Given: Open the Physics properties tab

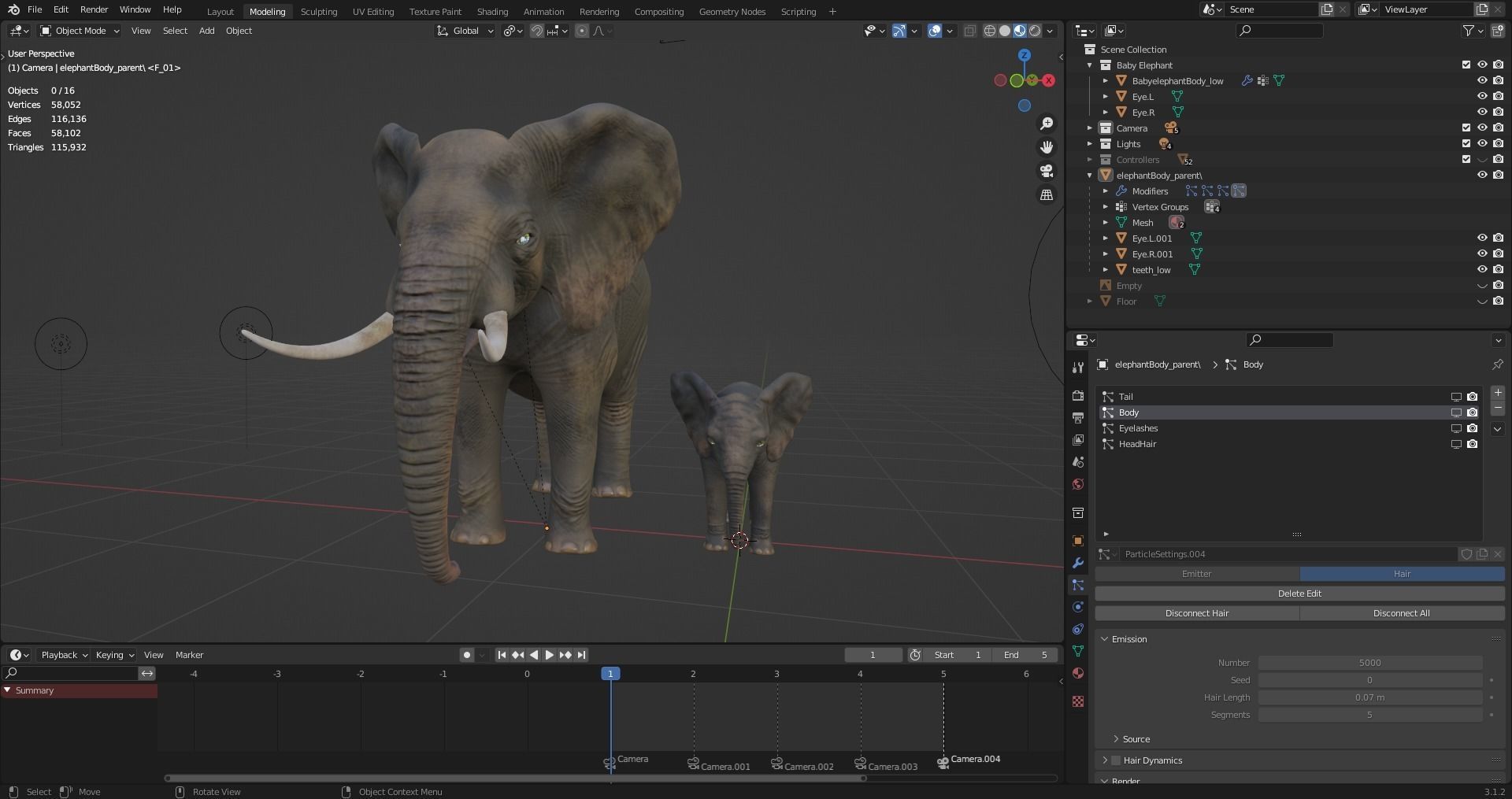Looking at the screenshot, I should pyautogui.click(x=1078, y=607).
